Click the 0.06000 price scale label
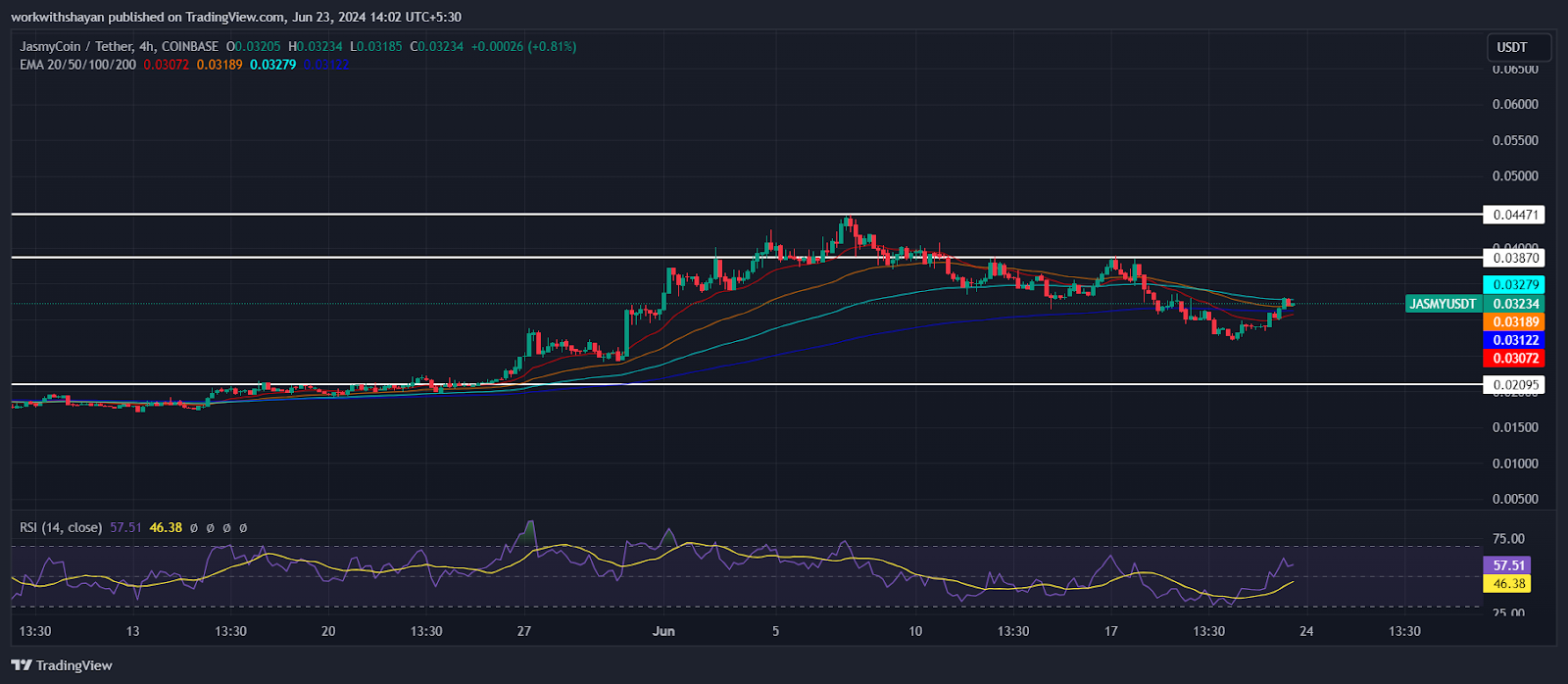 pos(1515,105)
